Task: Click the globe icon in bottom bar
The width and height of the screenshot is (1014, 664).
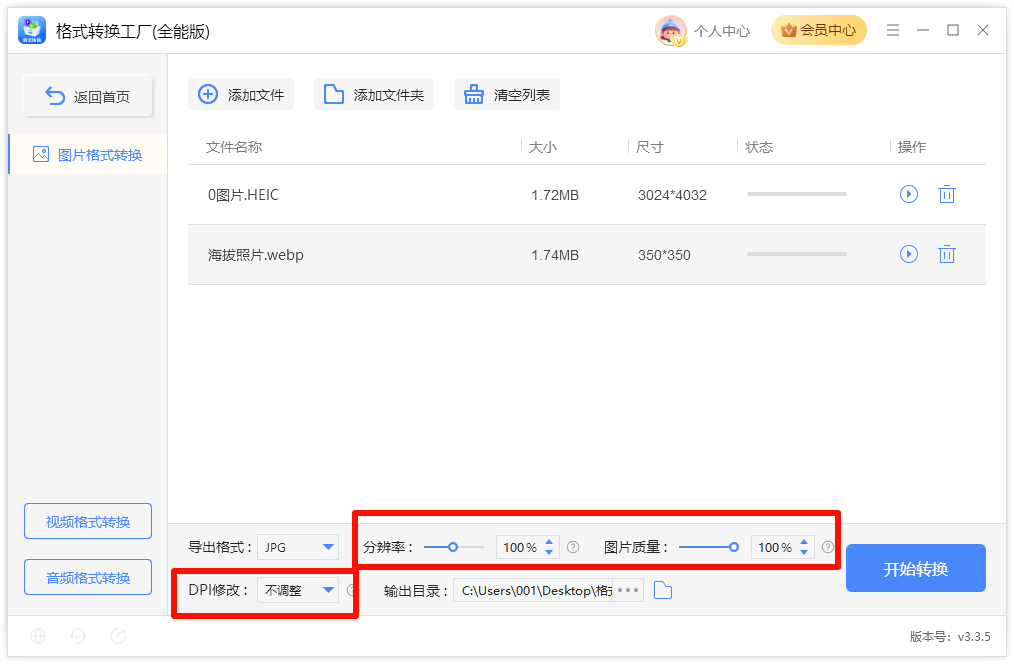Action: (38, 636)
